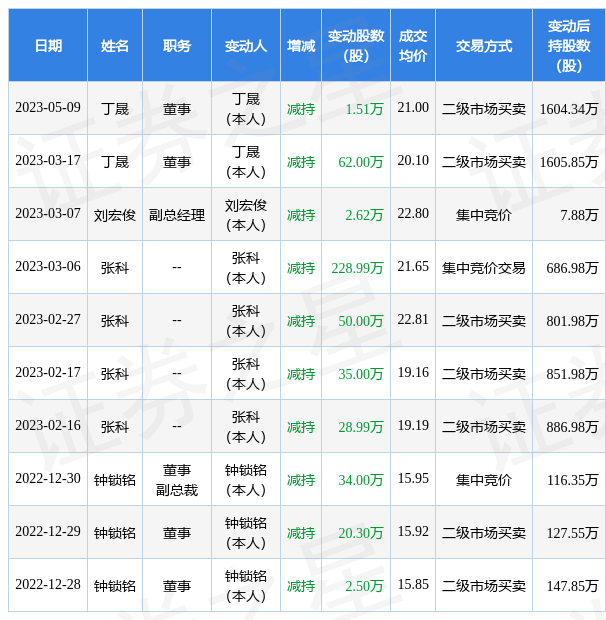Click holdings value 686.98万
The width and height of the screenshot is (606, 620).
pyautogui.click(x=572, y=268)
